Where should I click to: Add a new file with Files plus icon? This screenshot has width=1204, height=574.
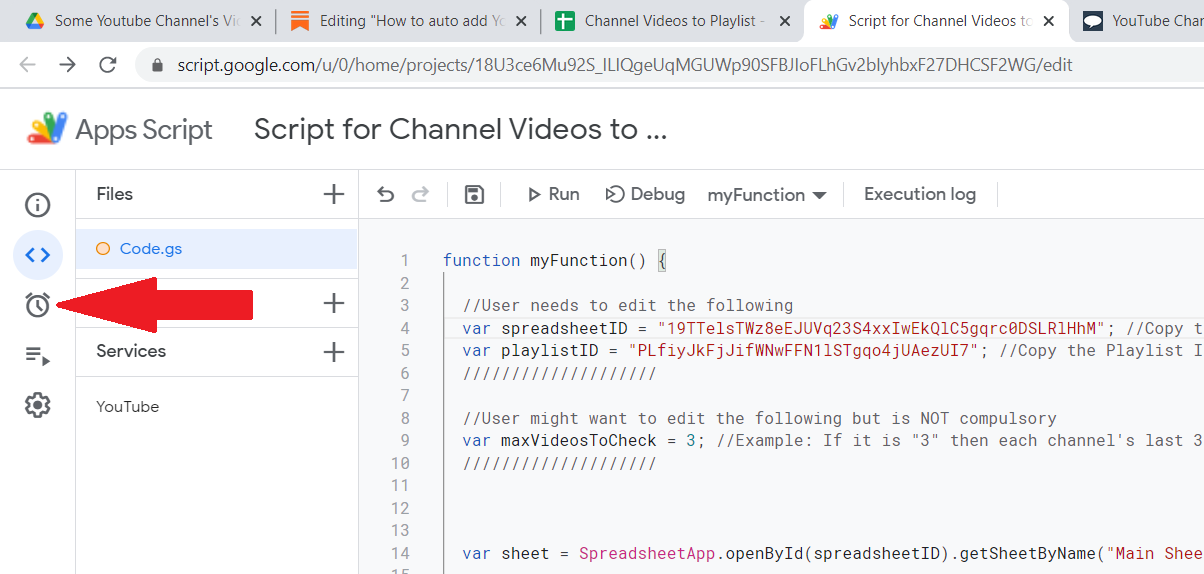[334, 194]
